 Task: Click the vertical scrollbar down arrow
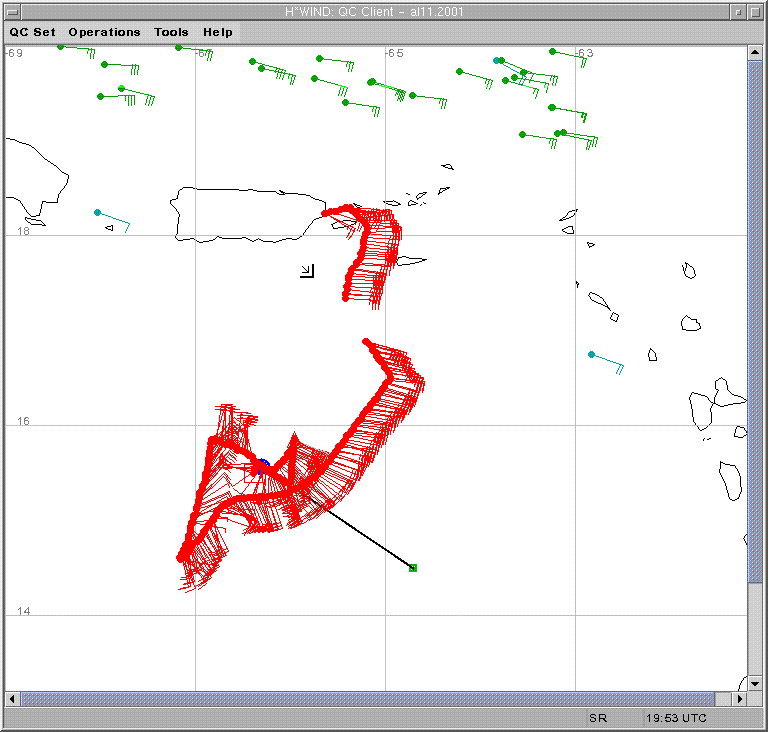pos(755,683)
